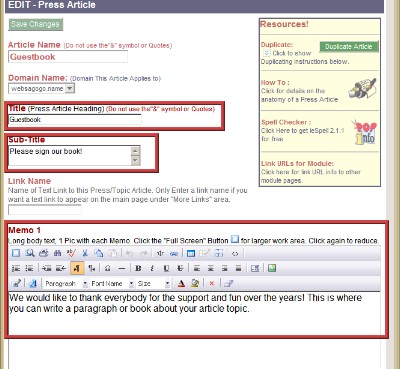The width and height of the screenshot is (400, 369).
Task: Click the Duplicate Article button
Action: pyautogui.click(x=349, y=46)
